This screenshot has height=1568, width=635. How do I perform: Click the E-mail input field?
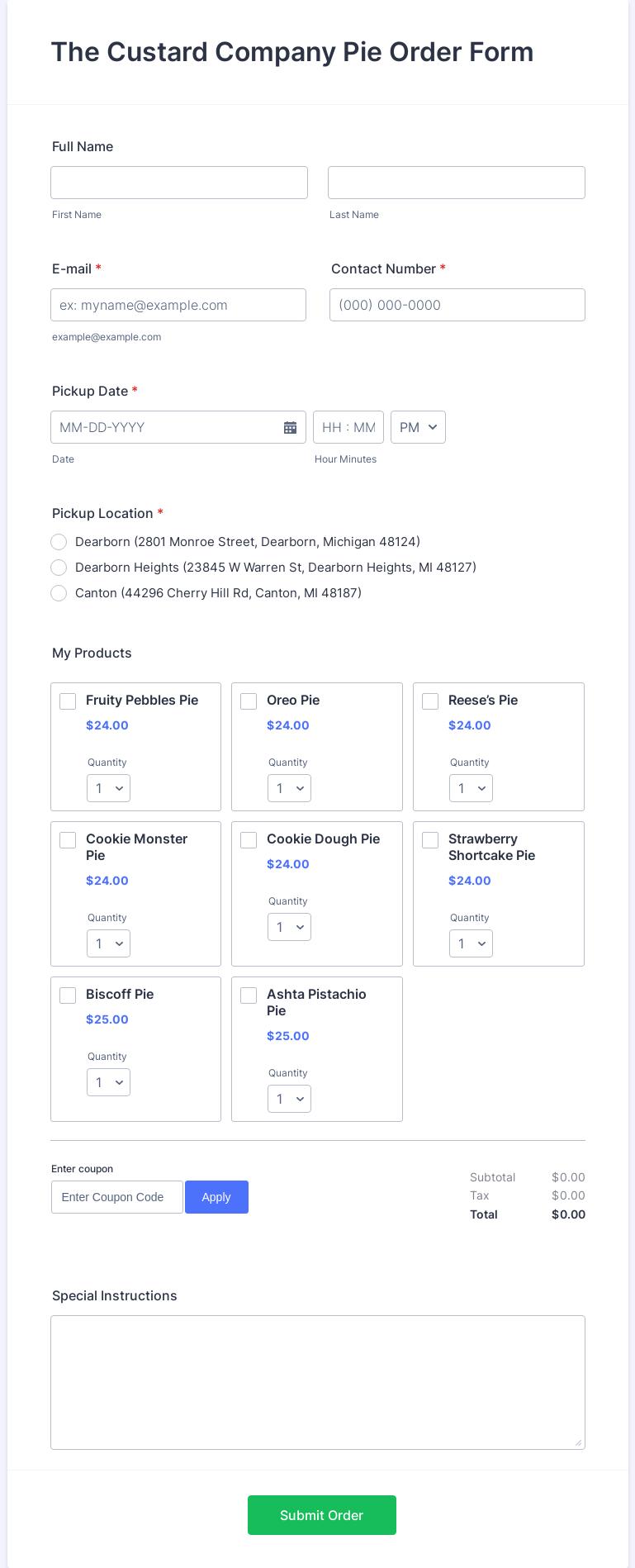178,305
